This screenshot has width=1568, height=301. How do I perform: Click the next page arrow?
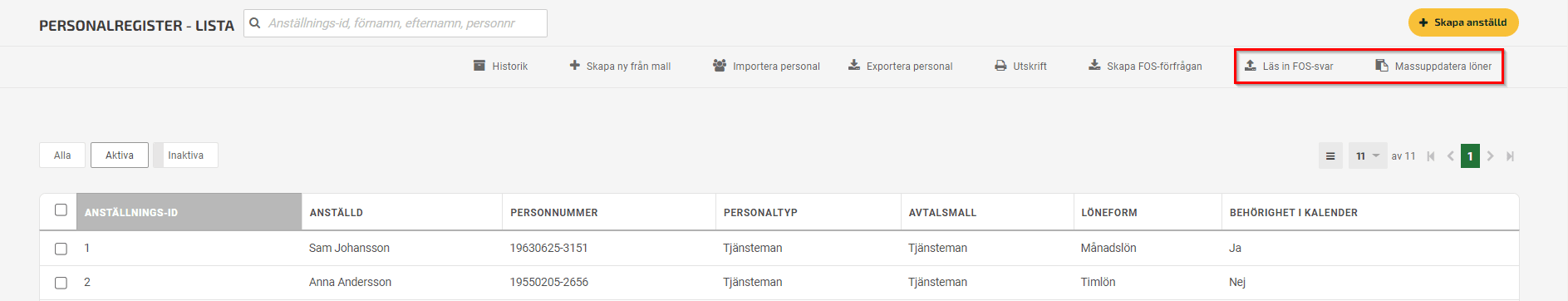(1491, 155)
